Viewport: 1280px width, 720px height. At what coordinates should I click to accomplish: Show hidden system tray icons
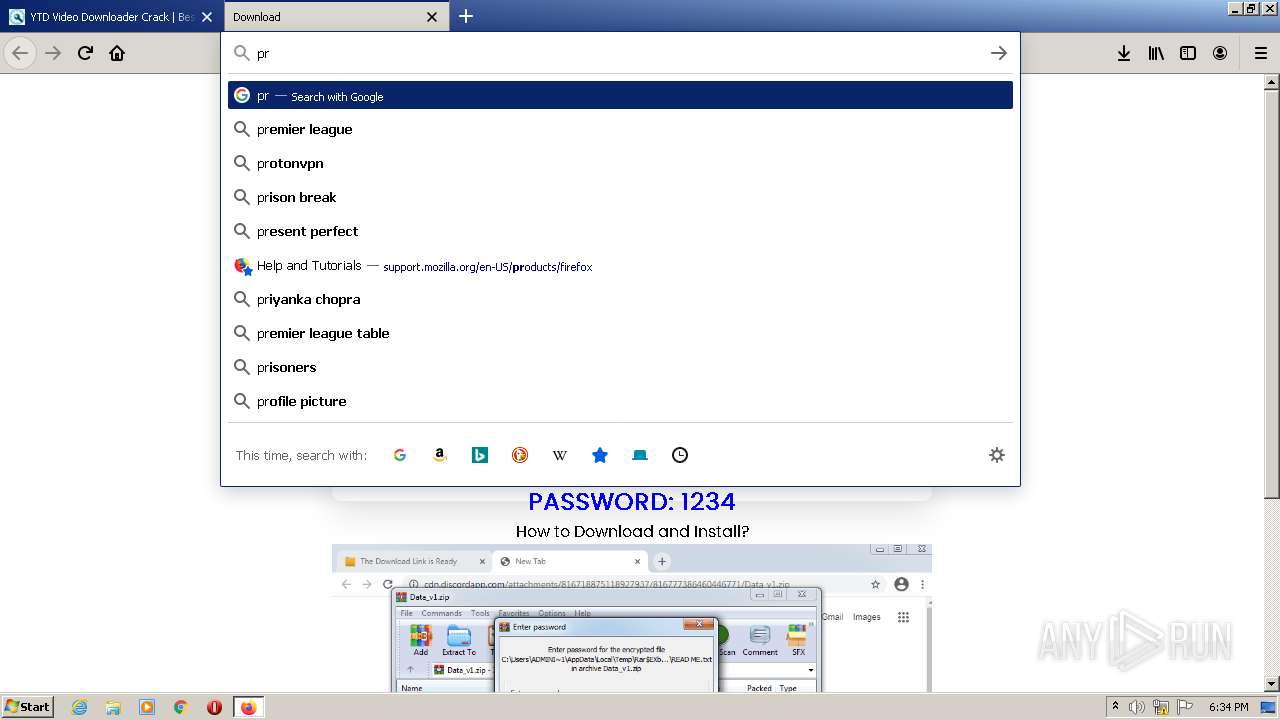1115,707
